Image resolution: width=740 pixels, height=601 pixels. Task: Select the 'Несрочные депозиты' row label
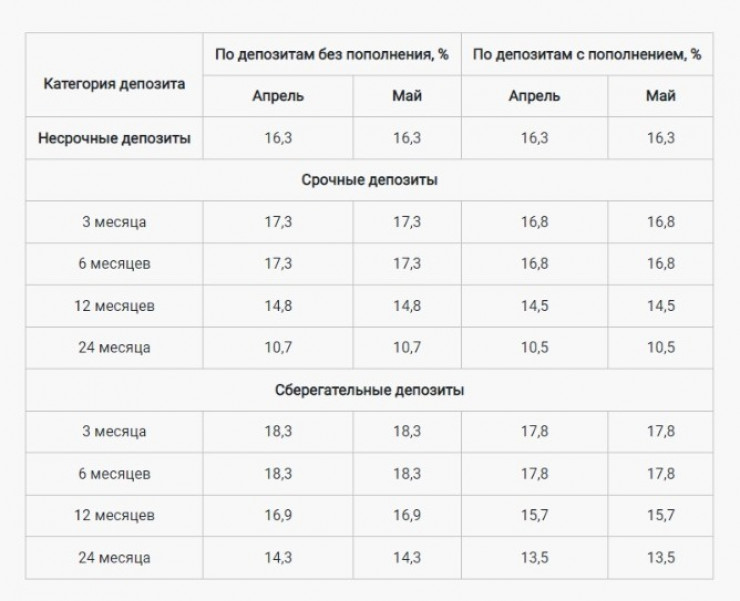point(114,138)
